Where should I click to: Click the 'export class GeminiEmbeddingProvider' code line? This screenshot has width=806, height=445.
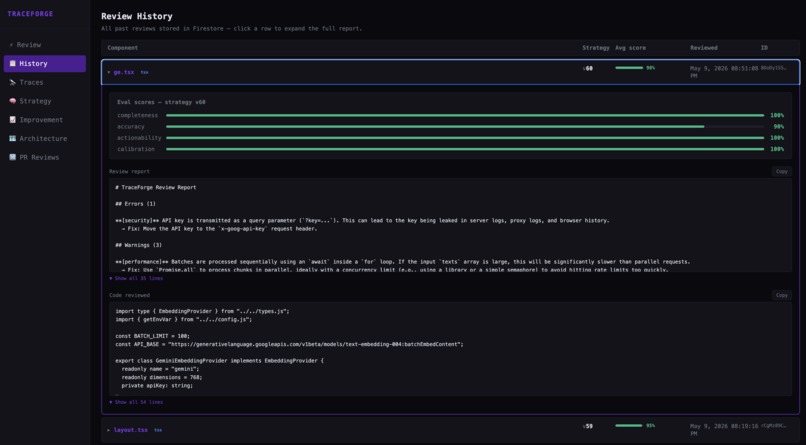click(219, 361)
